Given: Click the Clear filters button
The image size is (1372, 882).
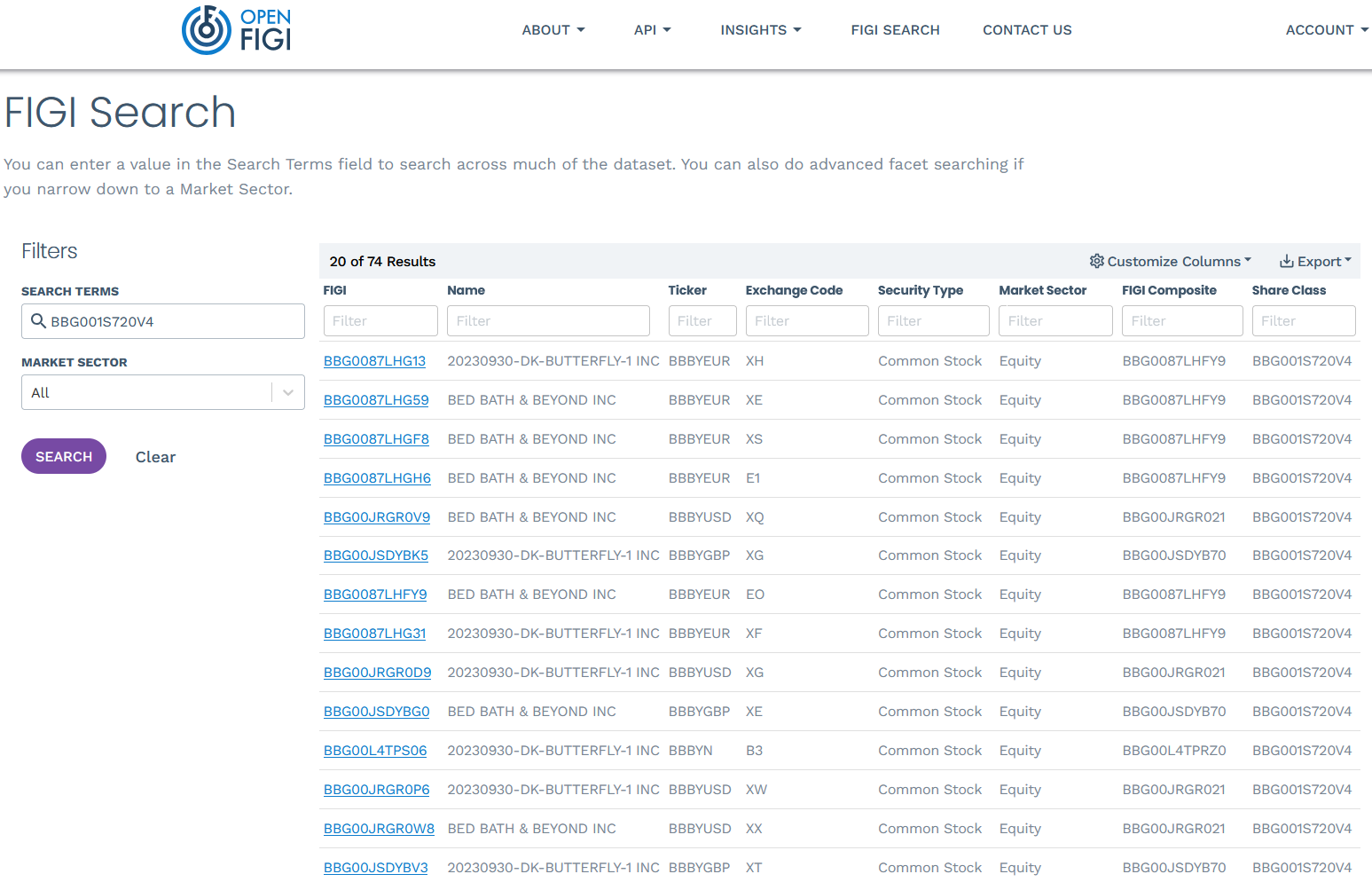Looking at the screenshot, I should [155, 457].
